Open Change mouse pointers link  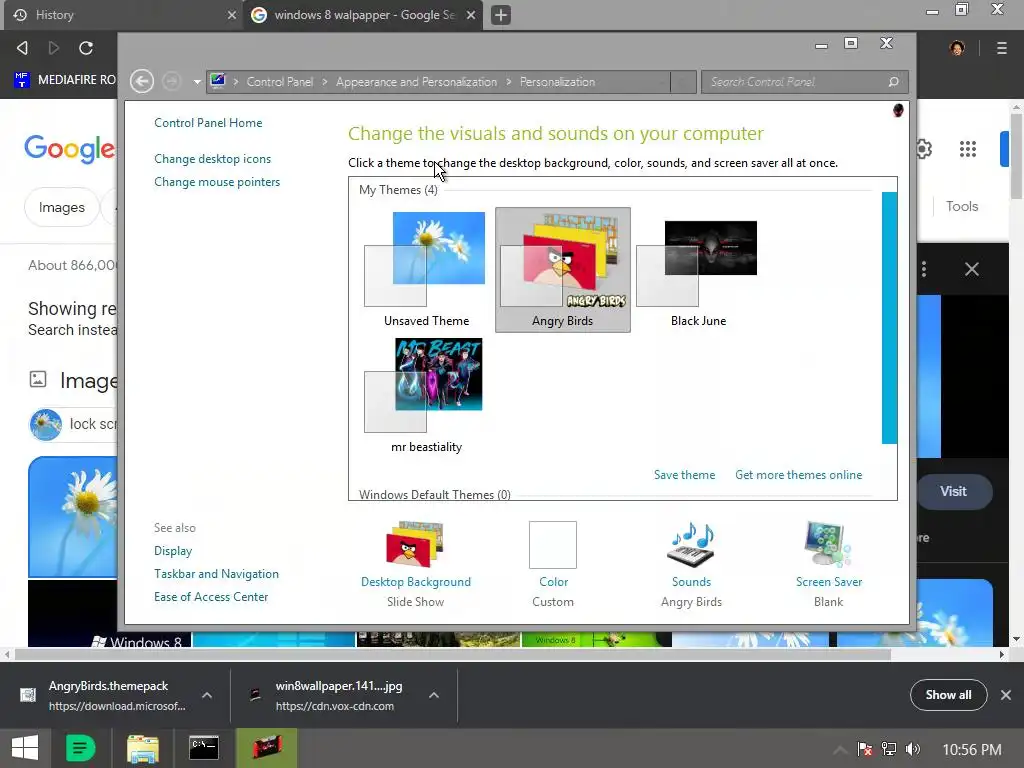pos(217,182)
